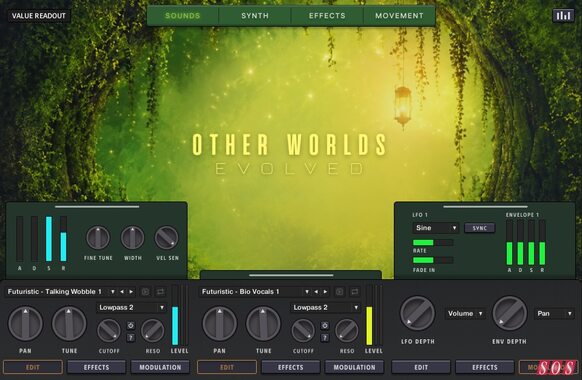Adjust the LFO 1 FADE IN slider
The image size is (582, 380).
pos(433,260)
